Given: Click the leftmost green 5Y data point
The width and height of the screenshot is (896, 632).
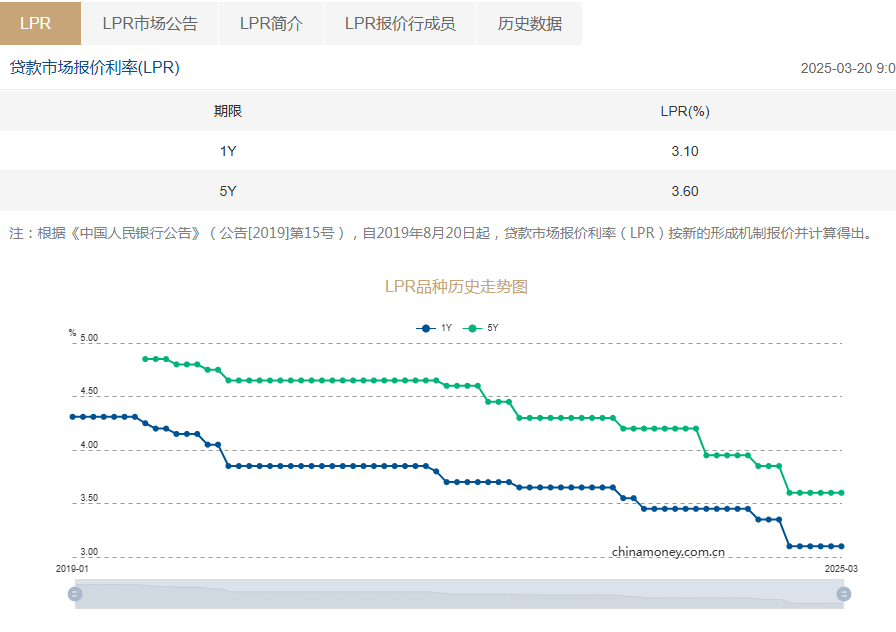Looking at the screenshot, I should [145, 359].
